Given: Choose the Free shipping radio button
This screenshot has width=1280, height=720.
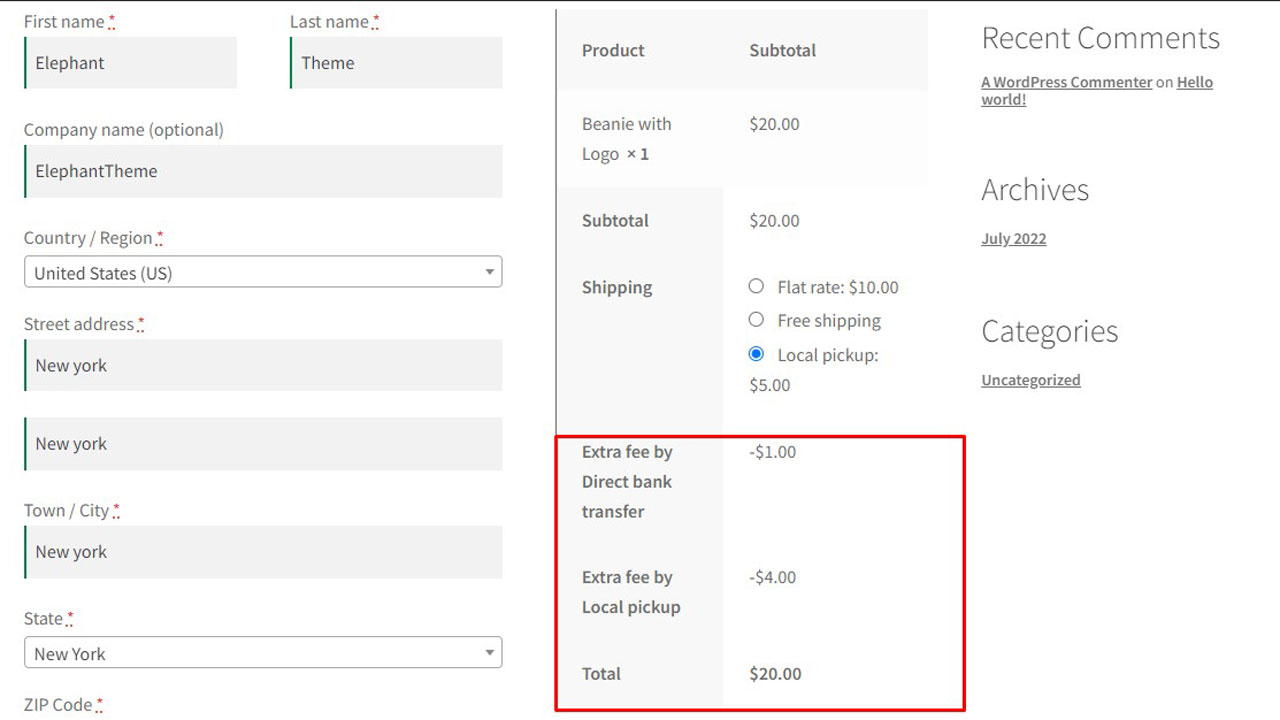Looking at the screenshot, I should click(x=756, y=320).
